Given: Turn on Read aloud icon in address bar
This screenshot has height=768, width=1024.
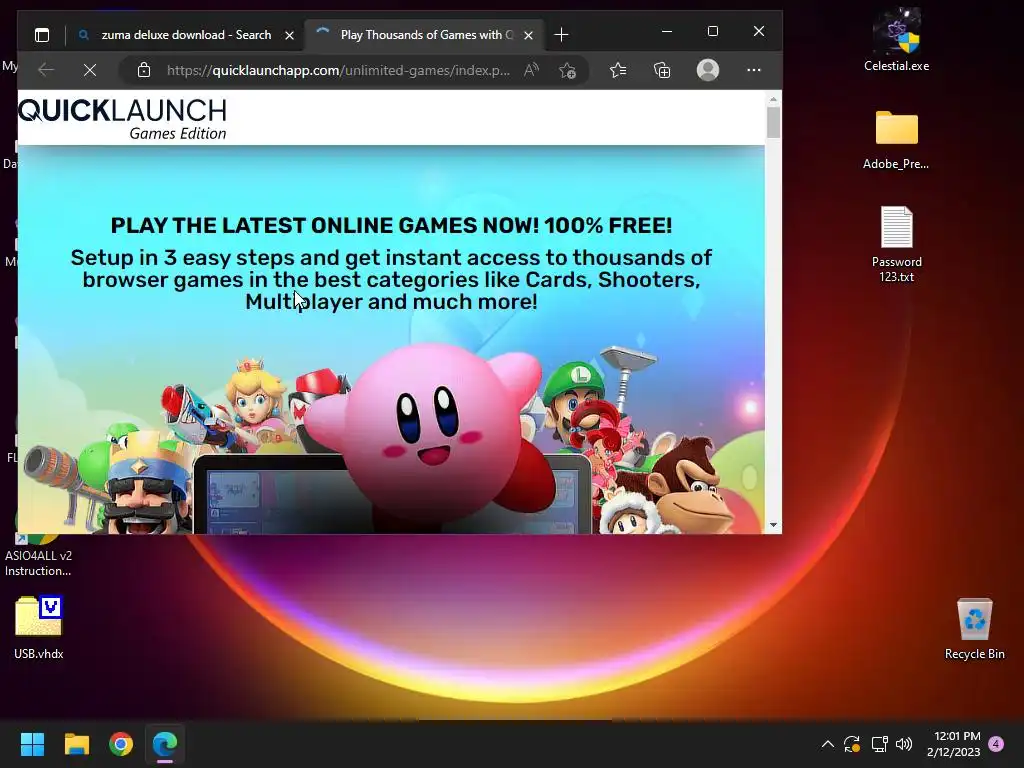Looking at the screenshot, I should [x=532, y=70].
